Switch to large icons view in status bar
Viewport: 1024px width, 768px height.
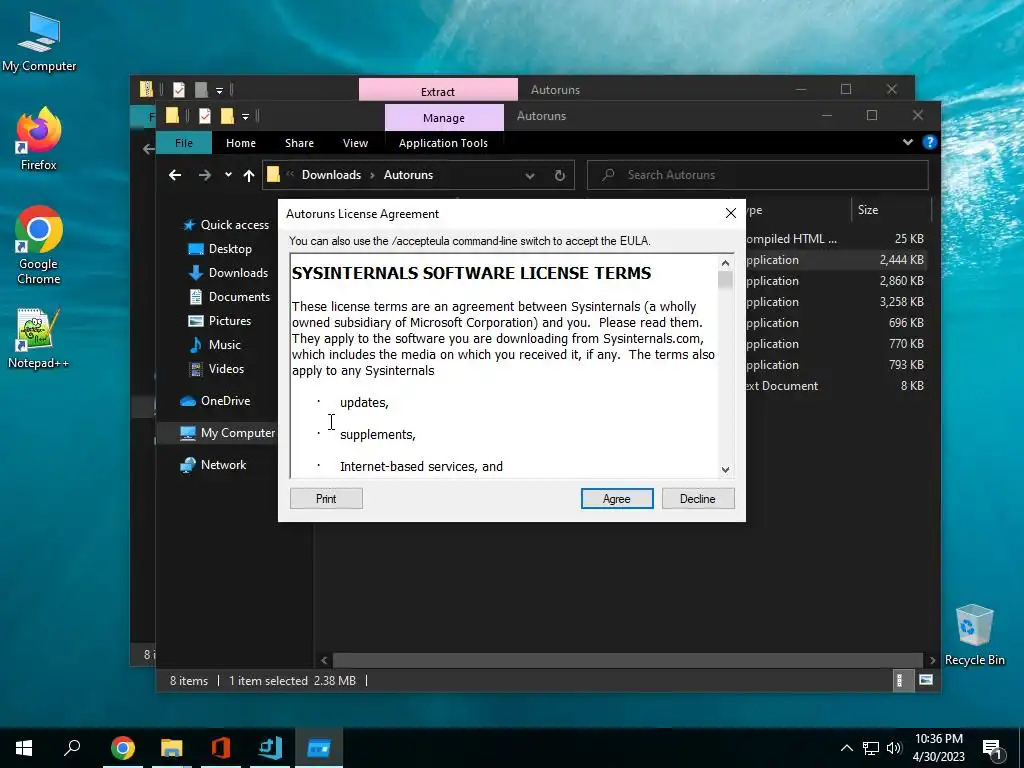926,680
